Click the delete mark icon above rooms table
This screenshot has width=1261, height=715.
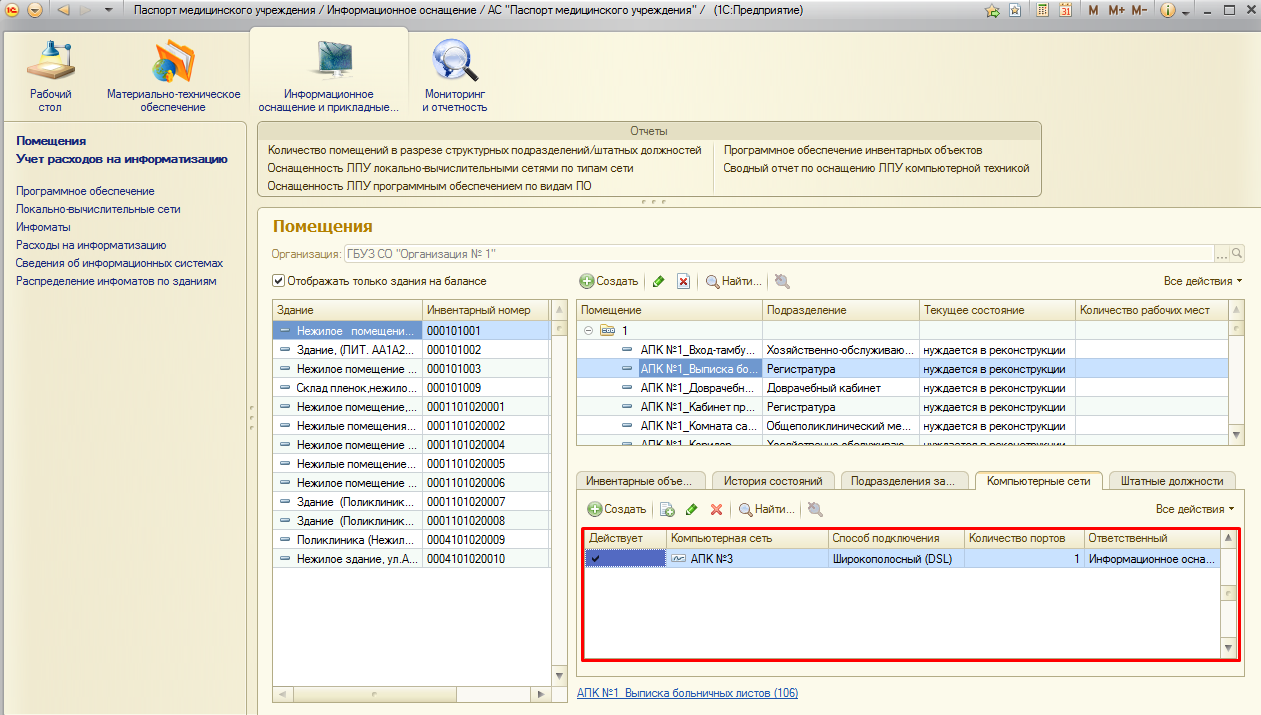coord(684,282)
